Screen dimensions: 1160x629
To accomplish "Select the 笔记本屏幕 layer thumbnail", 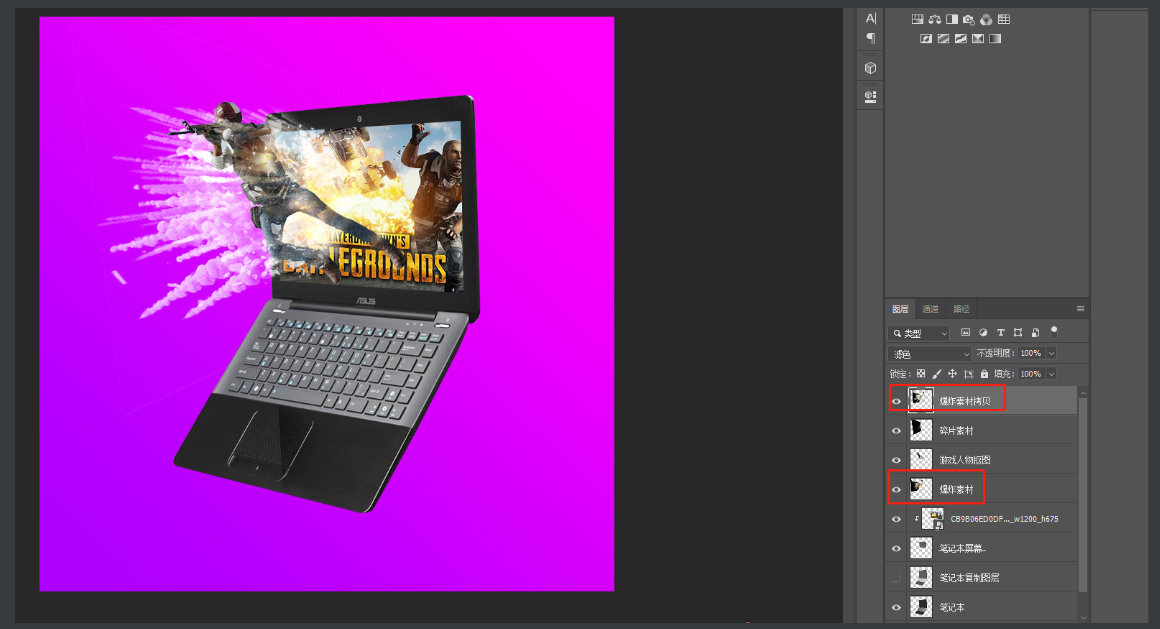I will pos(921,548).
